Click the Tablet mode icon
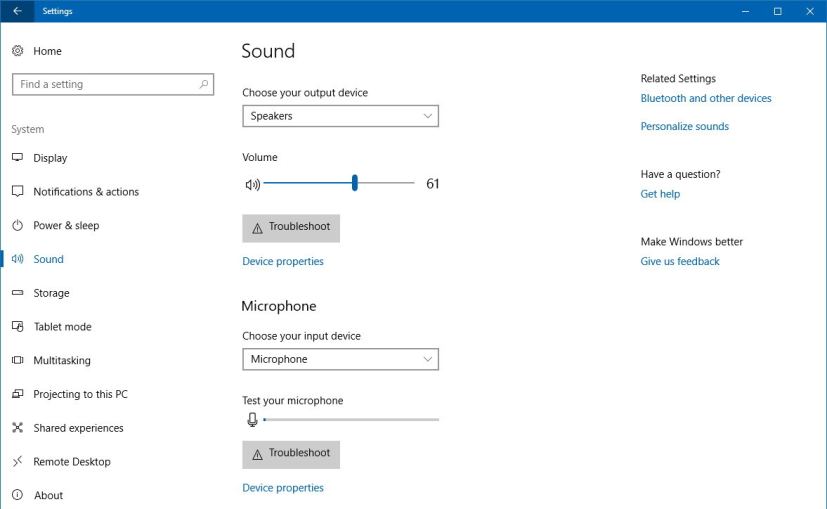The width and height of the screenshot is (827, 509). point(17,326)
